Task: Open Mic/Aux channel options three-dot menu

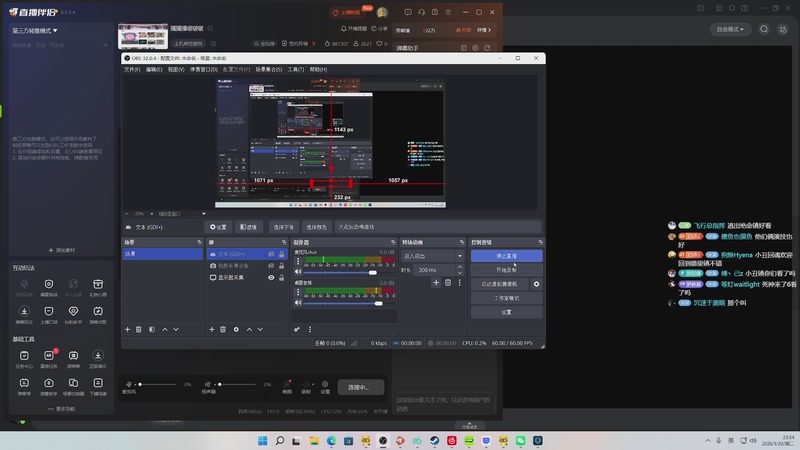Action: (298, 261)
